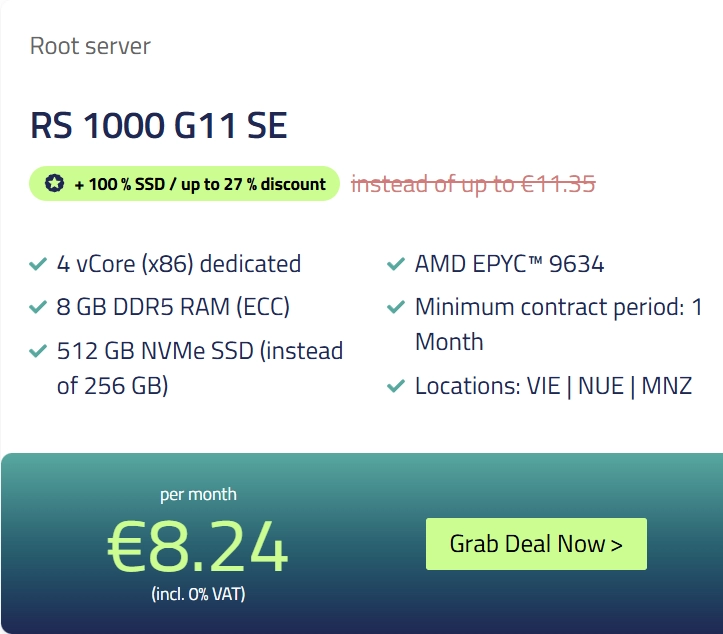Click the Locations VIE NUE MNZ text

point(553,386)
